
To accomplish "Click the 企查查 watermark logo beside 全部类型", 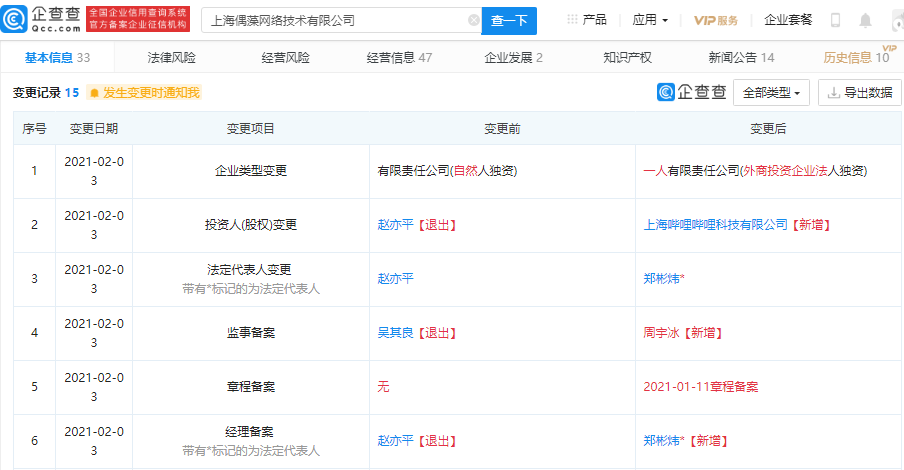I will pyautogui.click(x=692, y=92).
